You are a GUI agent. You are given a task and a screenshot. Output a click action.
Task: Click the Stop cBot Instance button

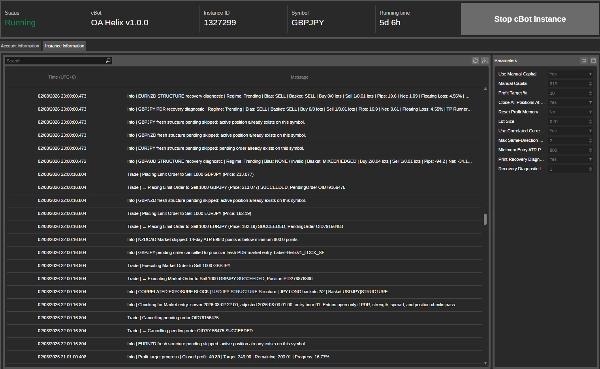click(x=530, y=19)
